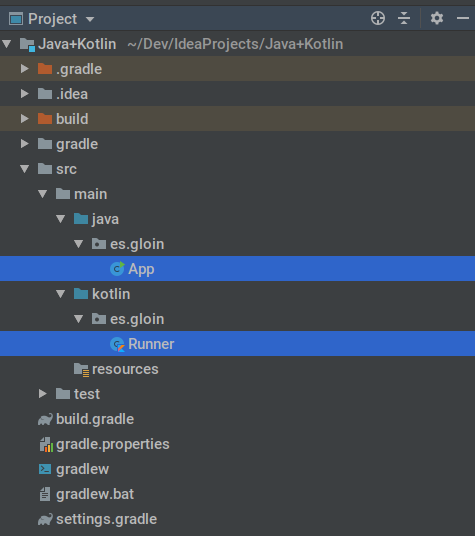
Task: Click the Collapse All icon in Project toolbar
Action: [404, 18]
